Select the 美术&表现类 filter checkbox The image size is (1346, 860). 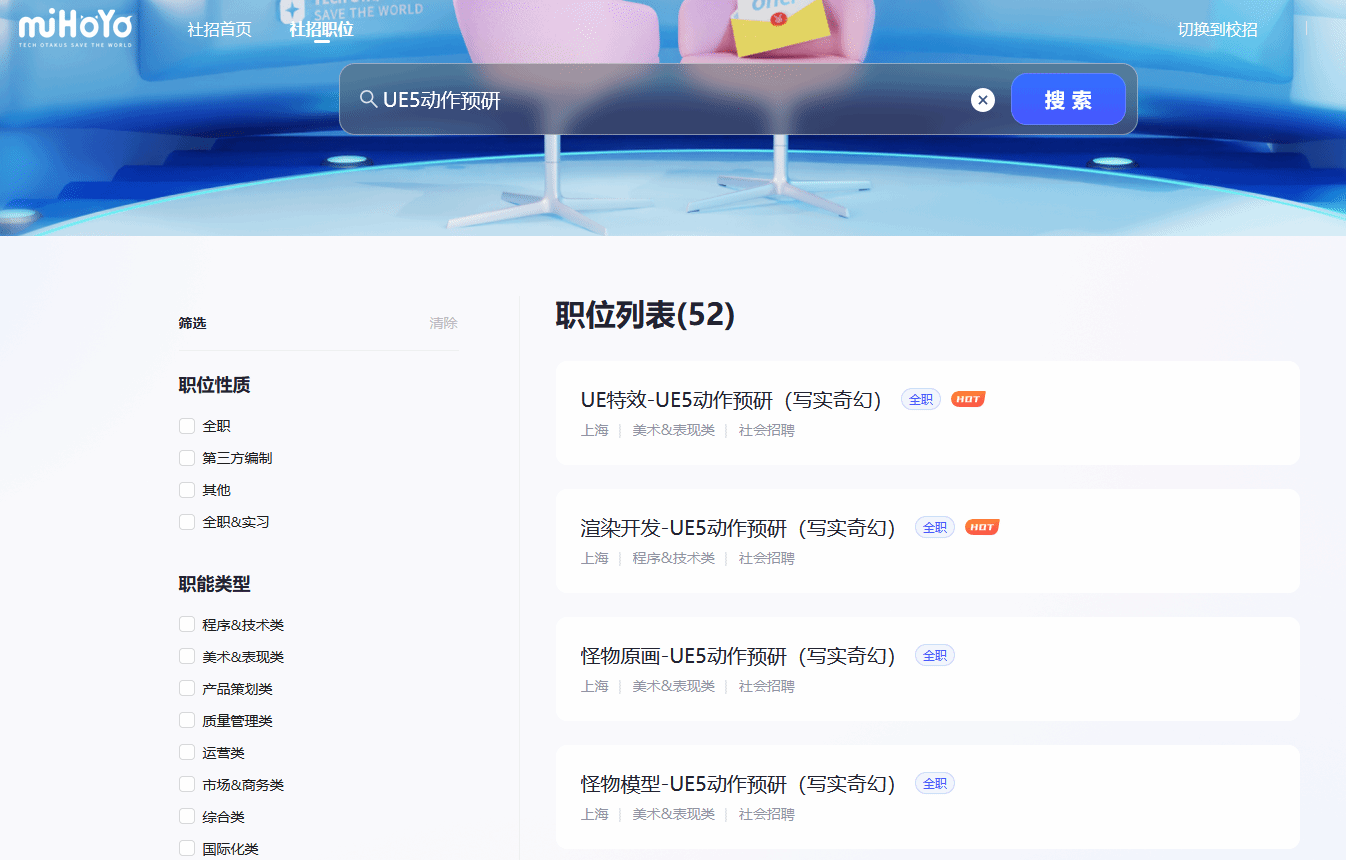point(187,657)
